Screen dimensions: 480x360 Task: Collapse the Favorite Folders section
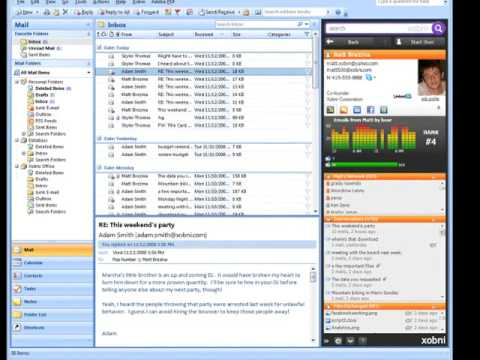pos(89,34)
